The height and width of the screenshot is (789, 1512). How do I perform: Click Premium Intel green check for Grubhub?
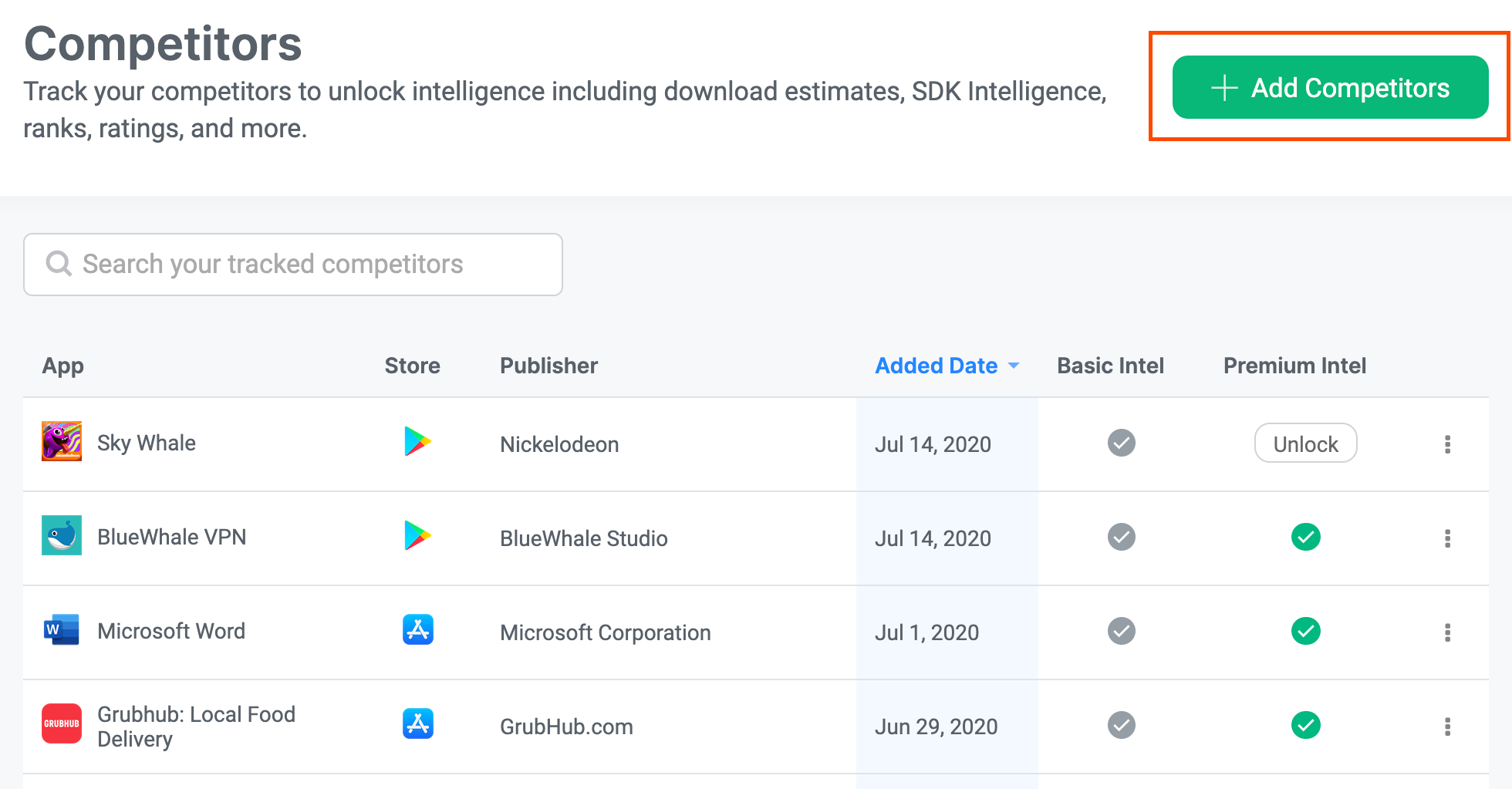point(1306,725)
